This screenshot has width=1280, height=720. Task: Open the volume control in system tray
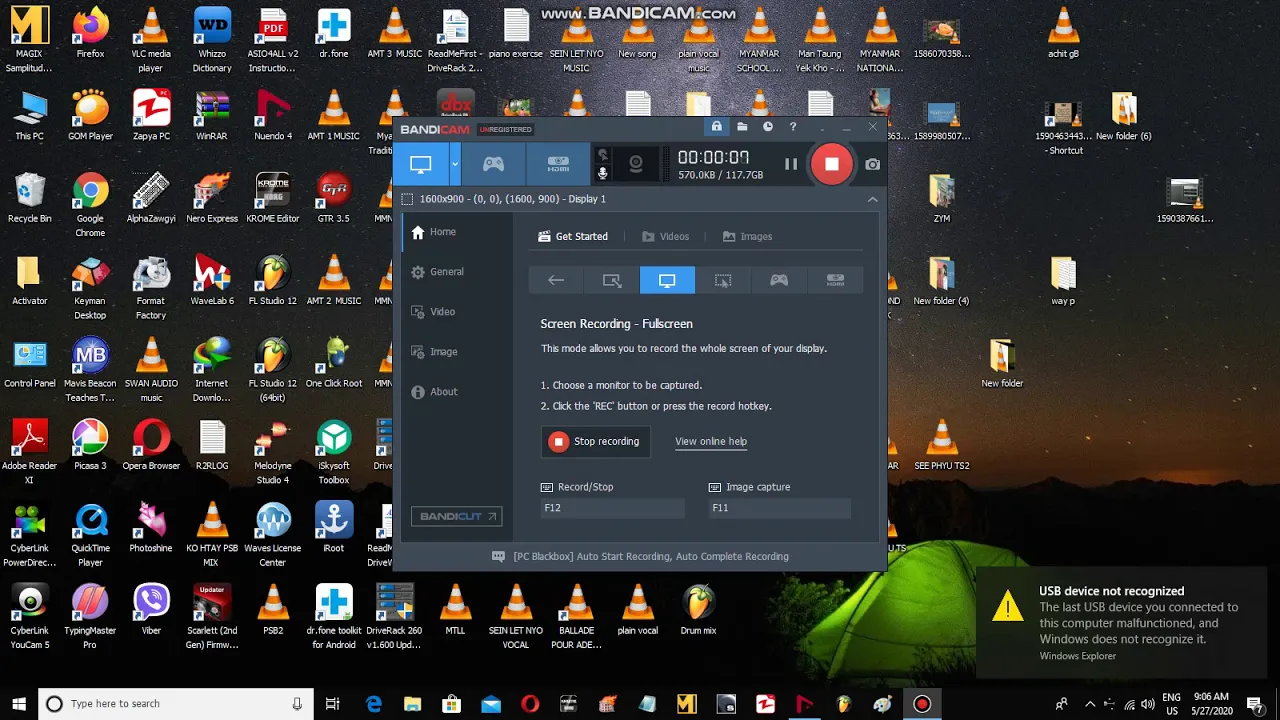tap(1146, 704)
